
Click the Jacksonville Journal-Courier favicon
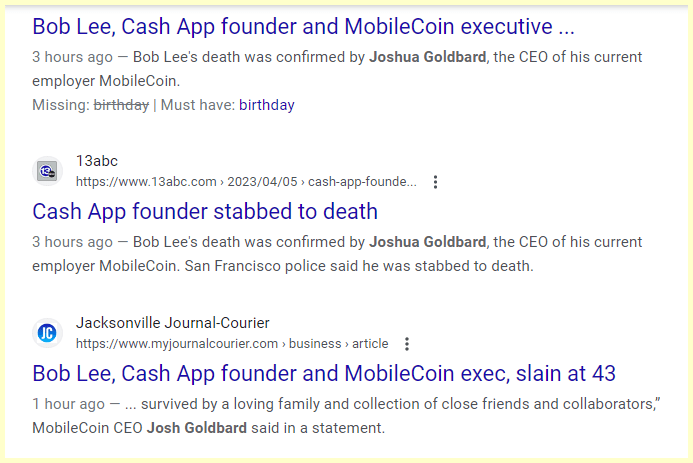47,333
